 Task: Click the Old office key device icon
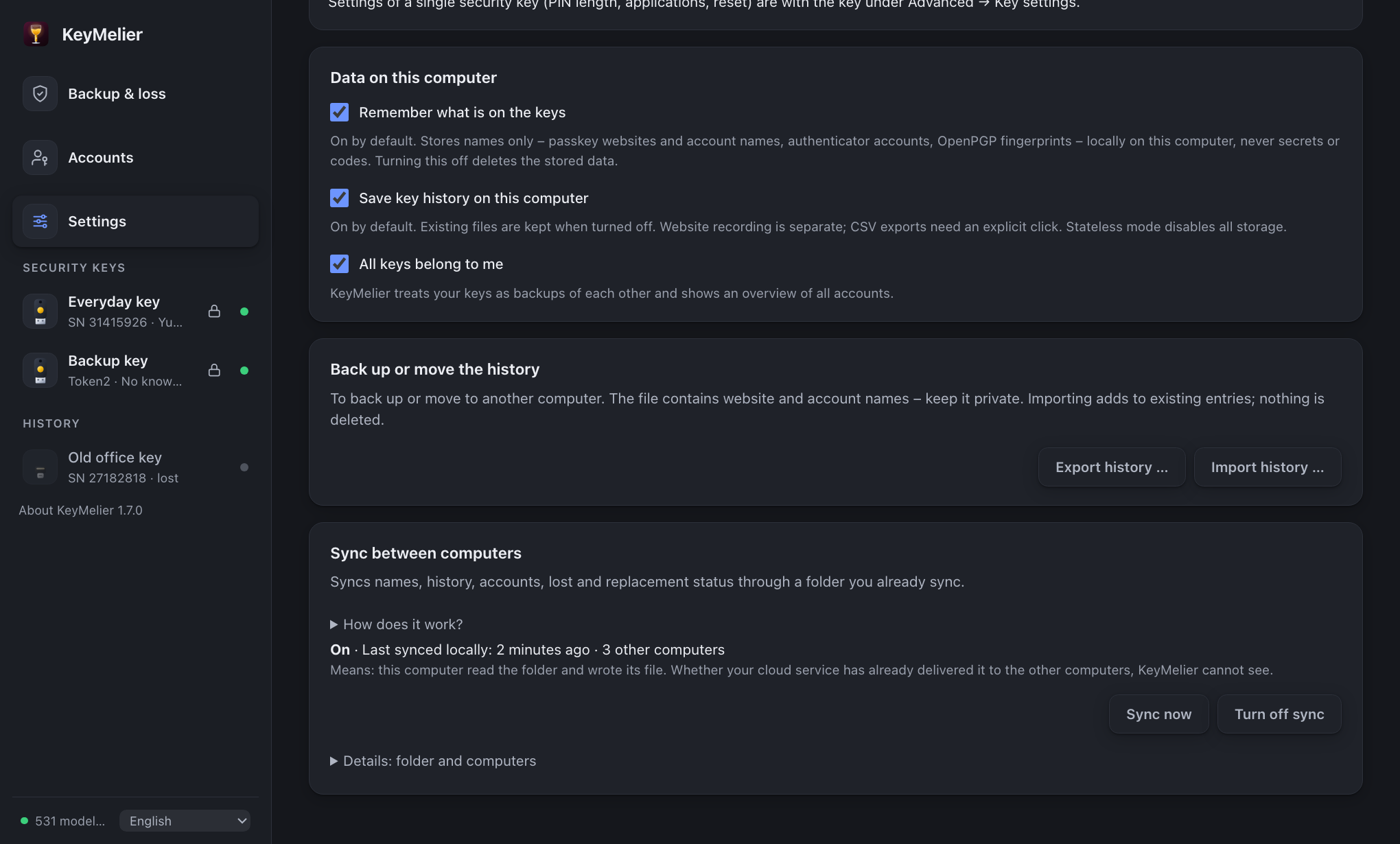pyautogui.click(x=40, y=467)
